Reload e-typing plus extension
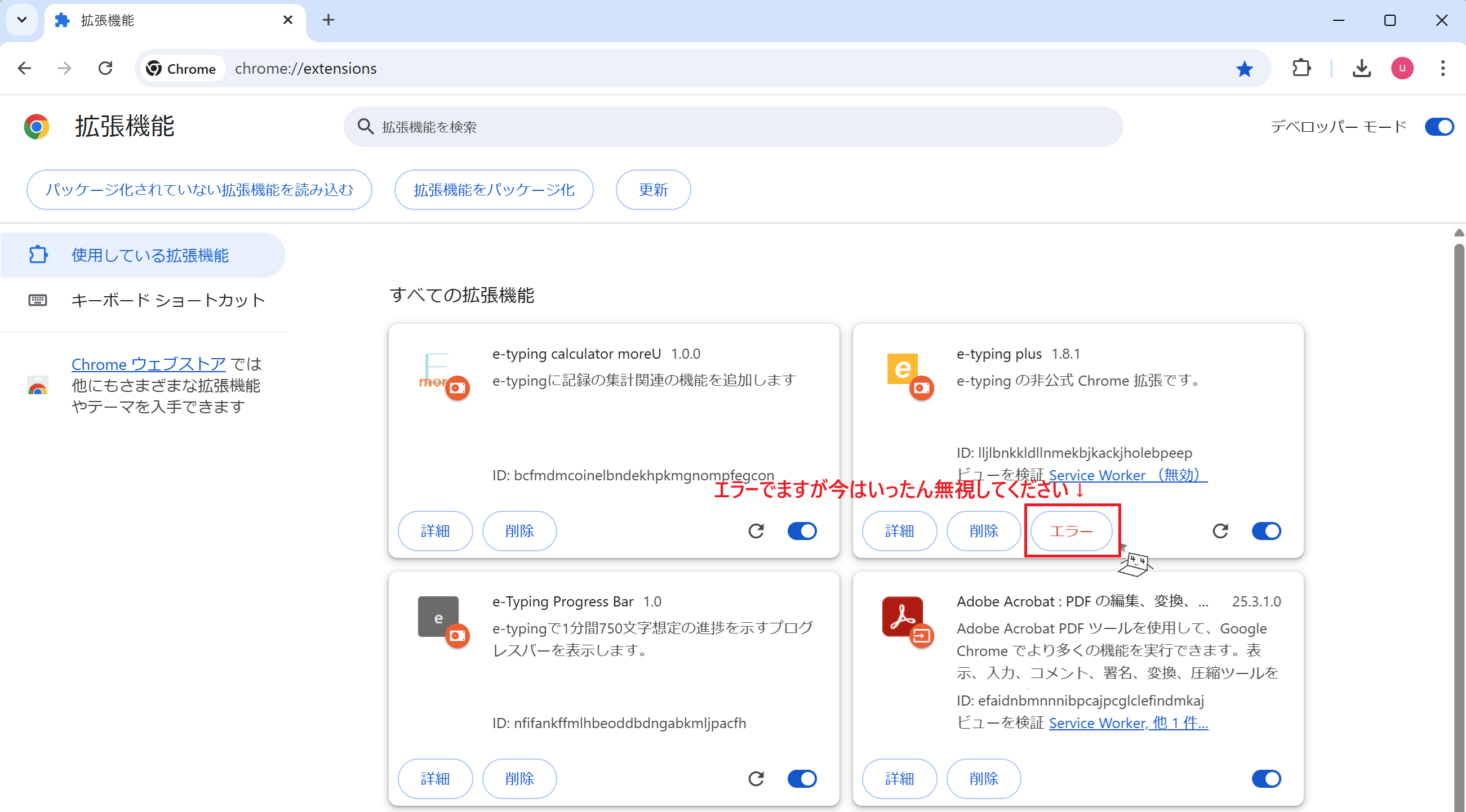 tap(1220, 530)
